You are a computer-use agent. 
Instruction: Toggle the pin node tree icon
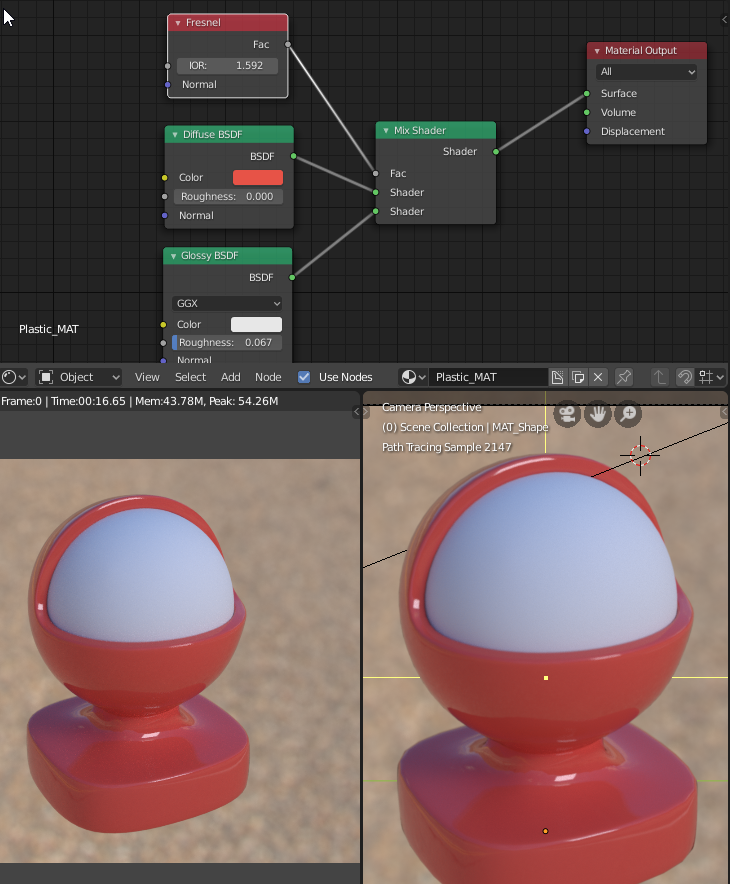[624, 377]
